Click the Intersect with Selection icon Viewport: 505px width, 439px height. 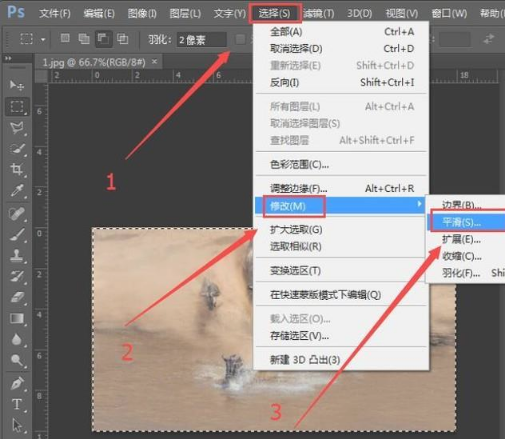point(123,39)
